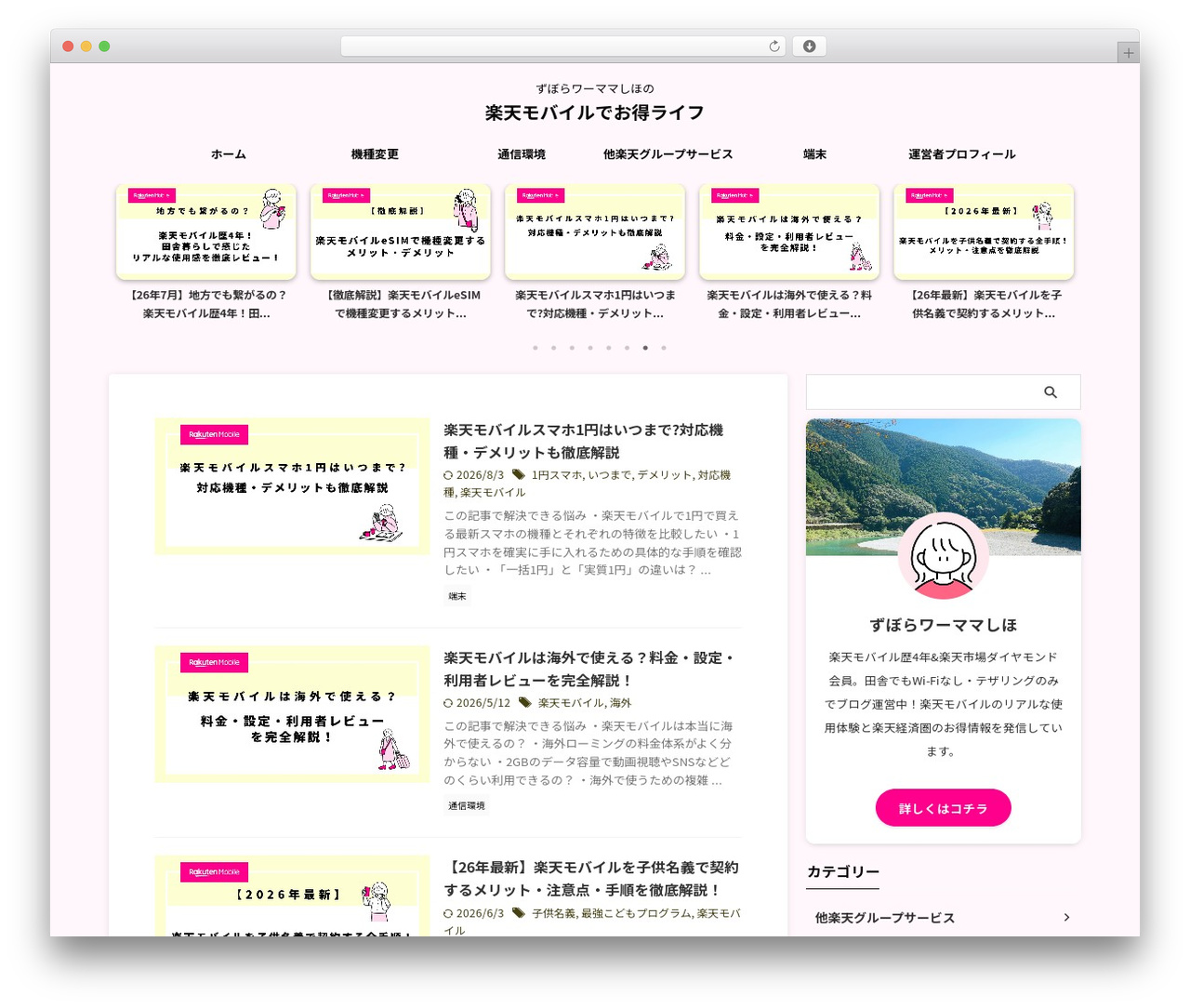Open the 運営者プロフィール menu item
Image resolution: width=1190 pixels, height=1008 pixels.
[962, 154]
